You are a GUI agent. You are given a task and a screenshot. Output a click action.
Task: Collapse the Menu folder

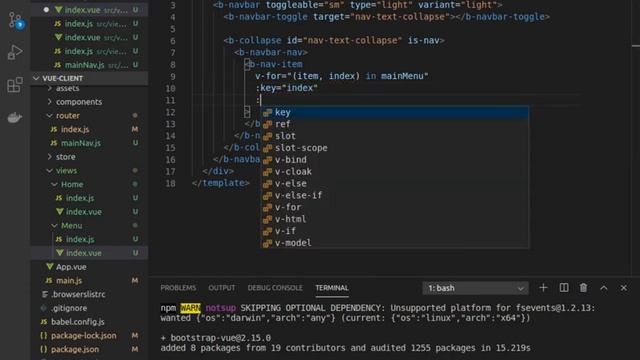[89, 225]
